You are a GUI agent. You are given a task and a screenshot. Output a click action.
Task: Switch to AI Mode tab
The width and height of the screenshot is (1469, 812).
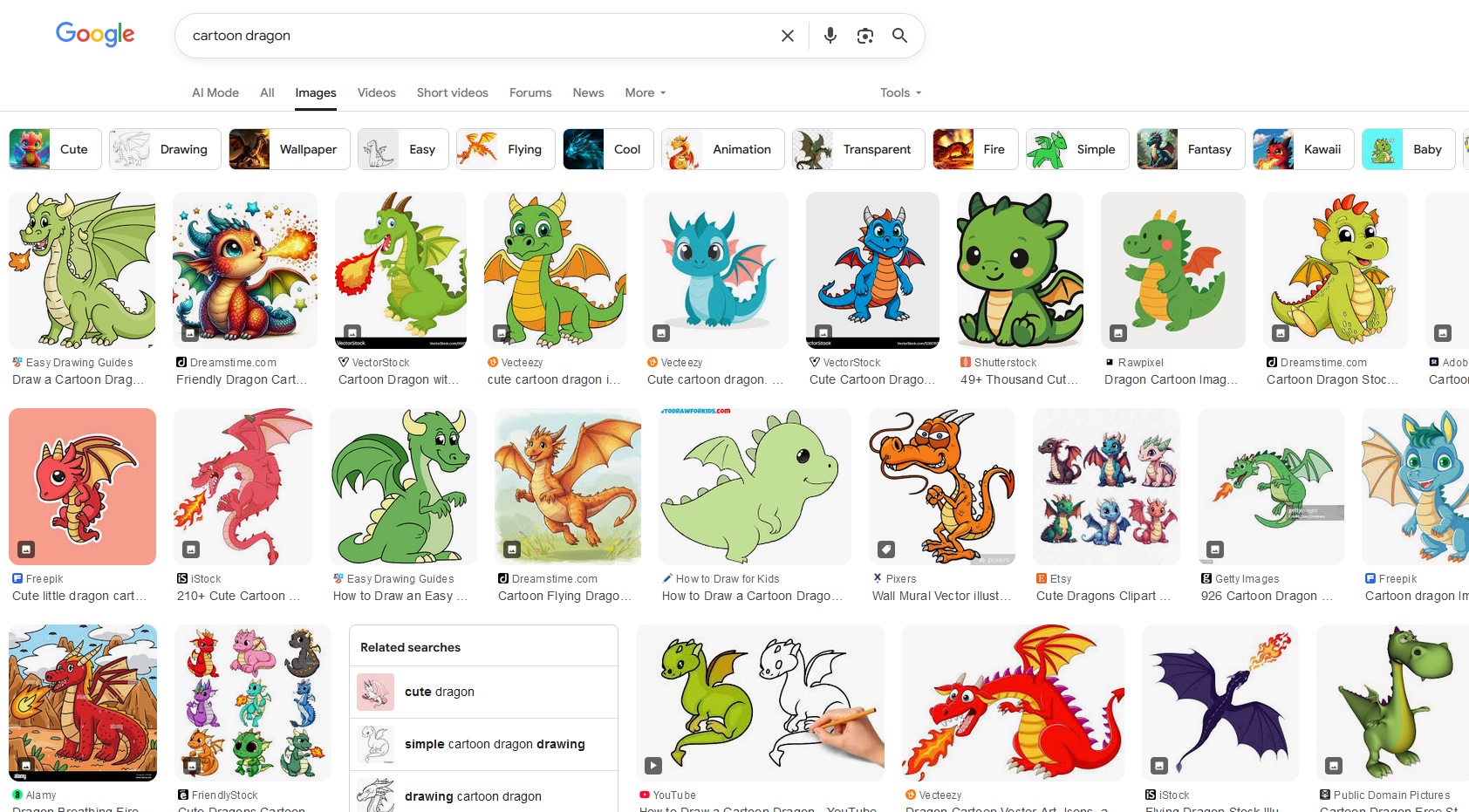tap(215, 92)
